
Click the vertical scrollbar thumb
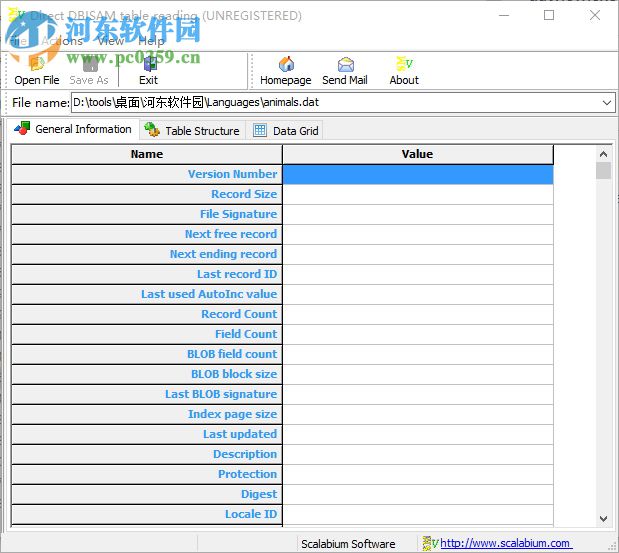click(x=603, y=171)
